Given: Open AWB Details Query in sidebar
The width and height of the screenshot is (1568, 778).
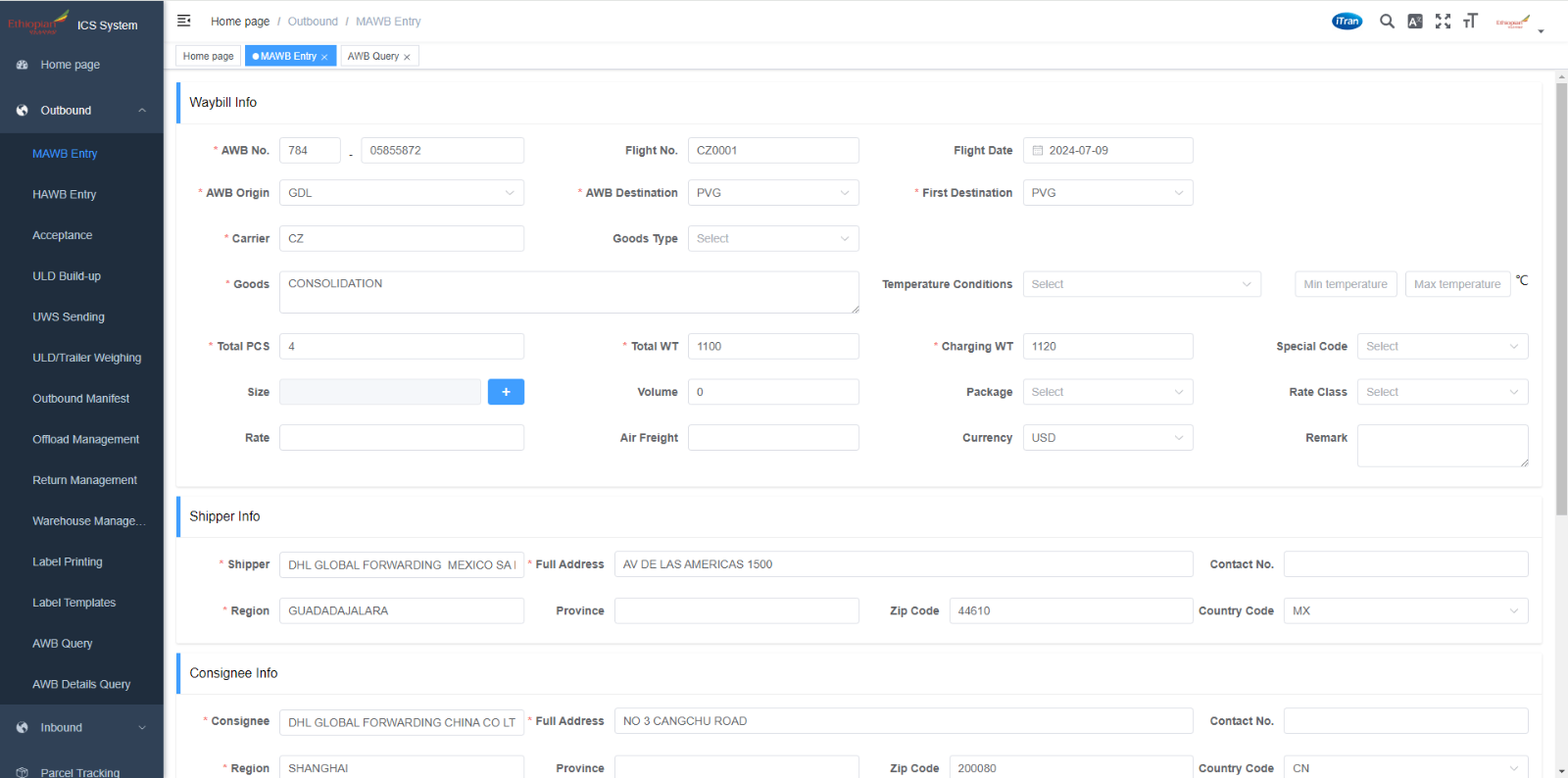Looking at the screenshot, I should pos(81,685).
